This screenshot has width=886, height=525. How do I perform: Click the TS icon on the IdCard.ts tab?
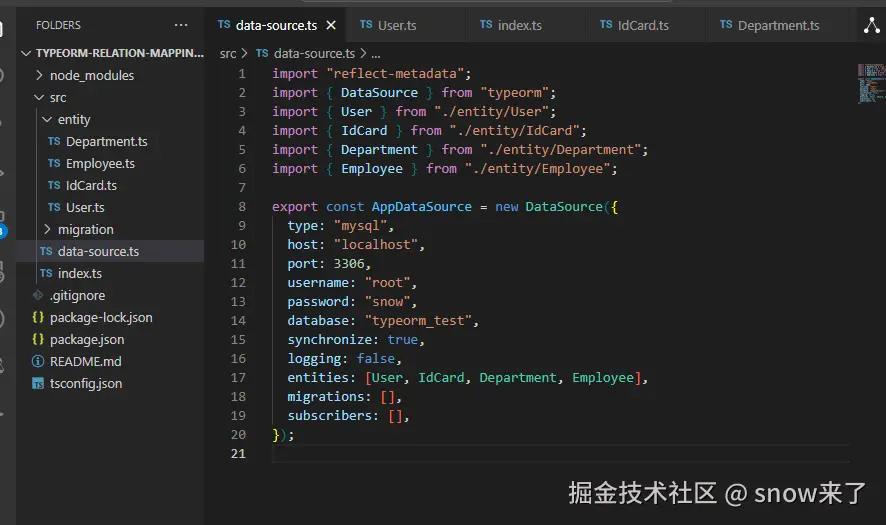point(606,24)
